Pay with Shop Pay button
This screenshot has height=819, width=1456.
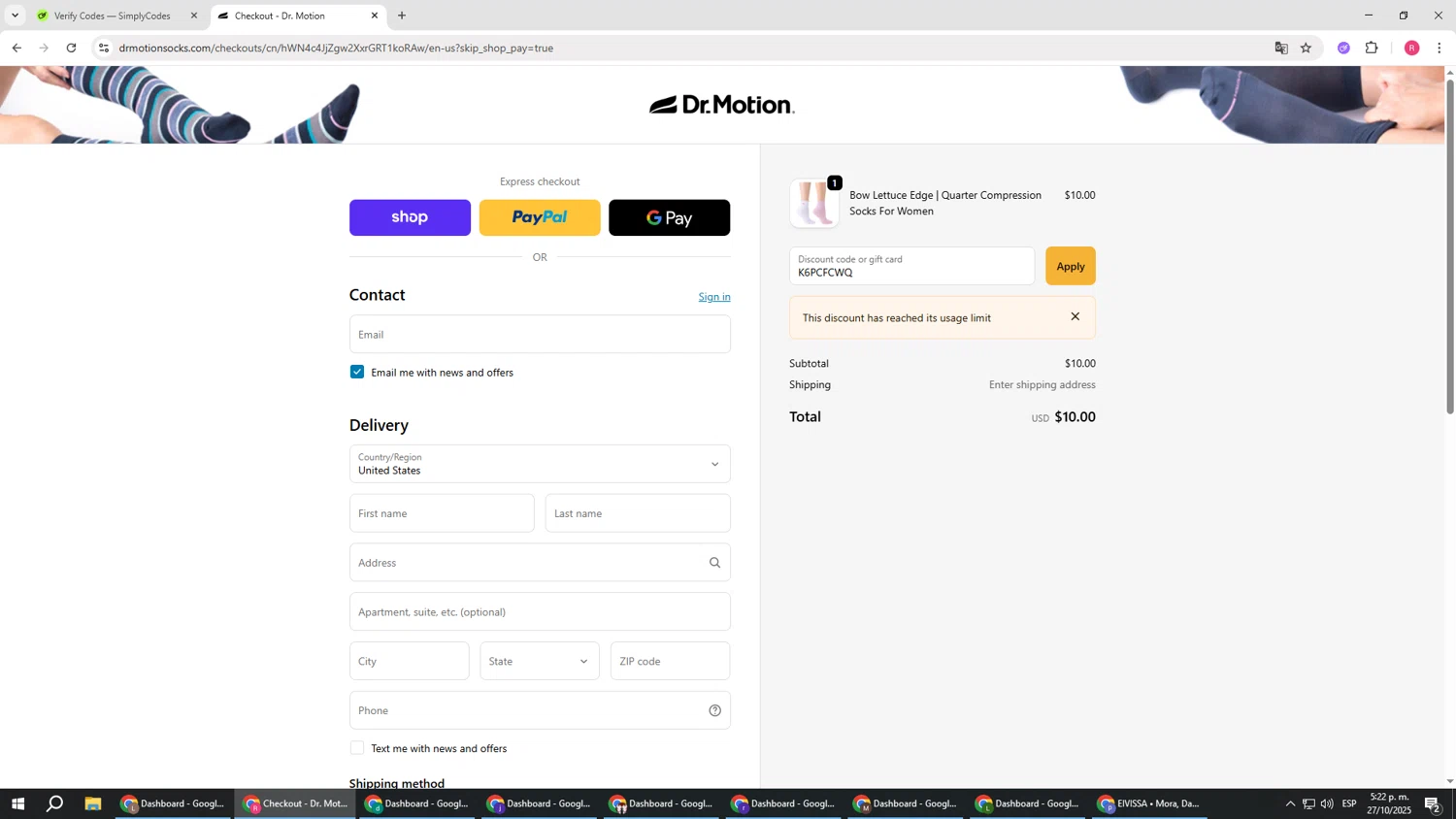(x=410, y=217)
